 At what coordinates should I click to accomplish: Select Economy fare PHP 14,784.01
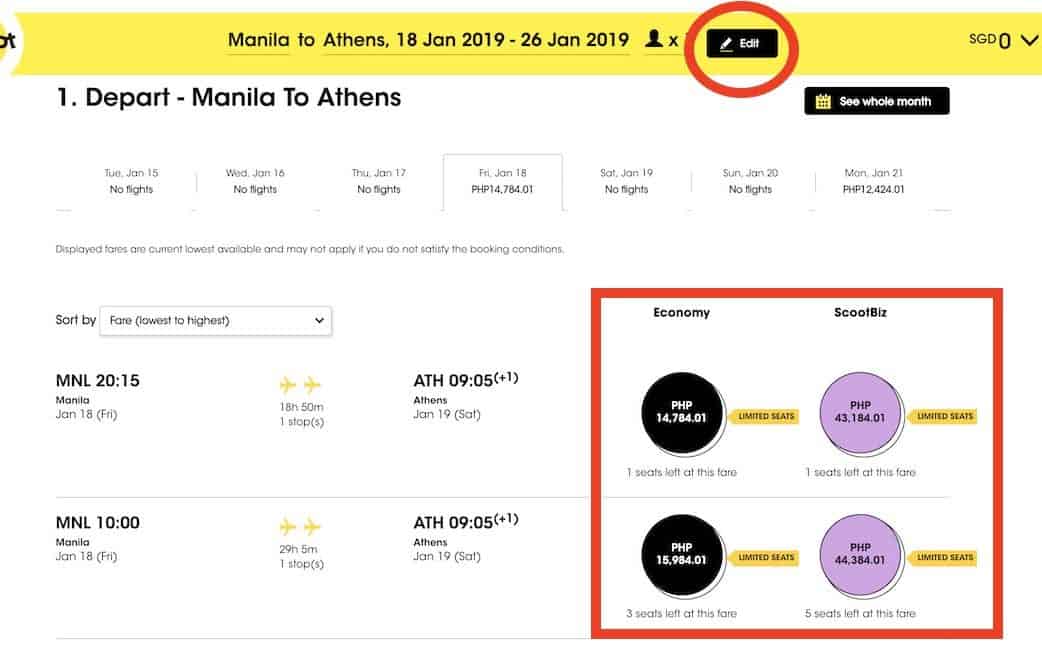673,411
